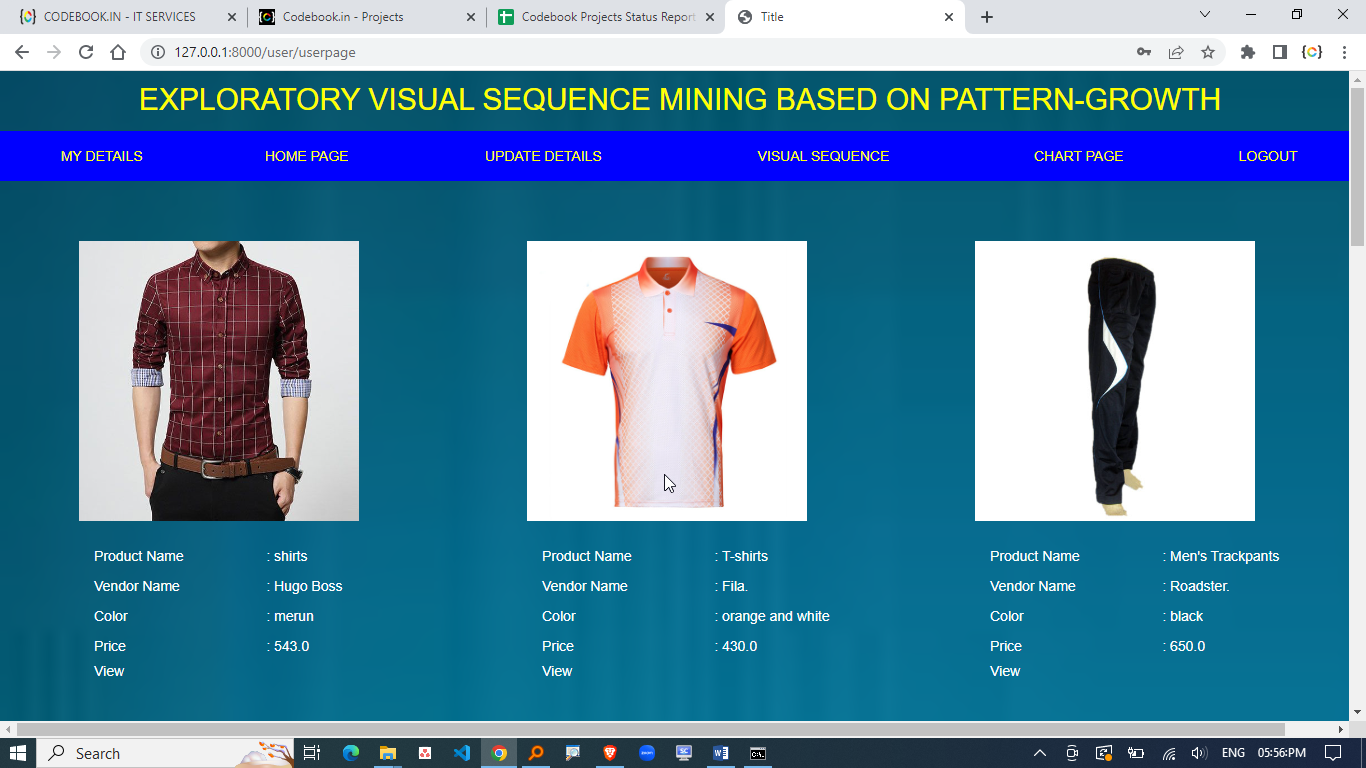Open Chrome three-dot menu

pyautogui.click(x=1344, y=52)
